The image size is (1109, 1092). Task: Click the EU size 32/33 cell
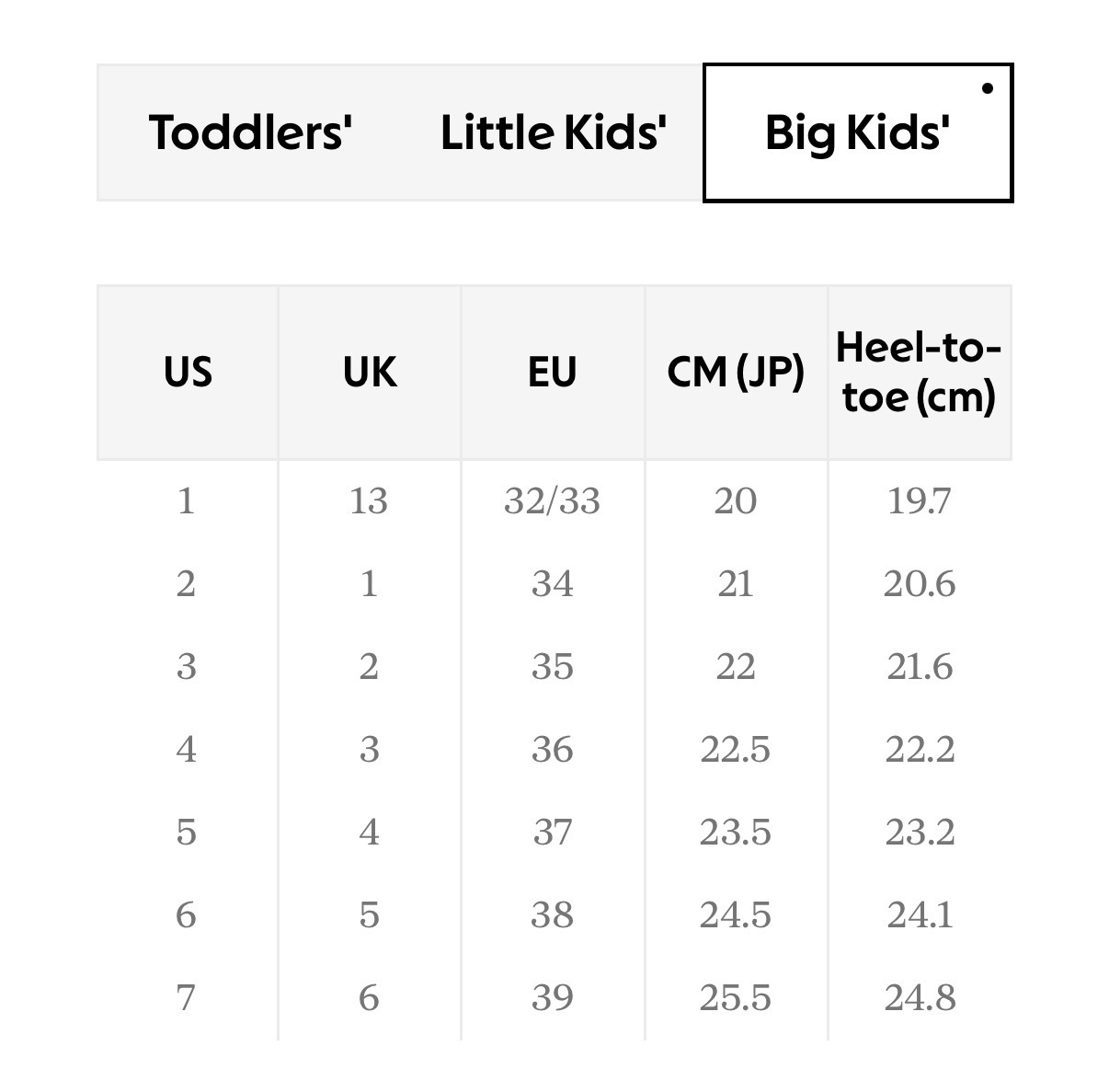click(x=552, y=501)
